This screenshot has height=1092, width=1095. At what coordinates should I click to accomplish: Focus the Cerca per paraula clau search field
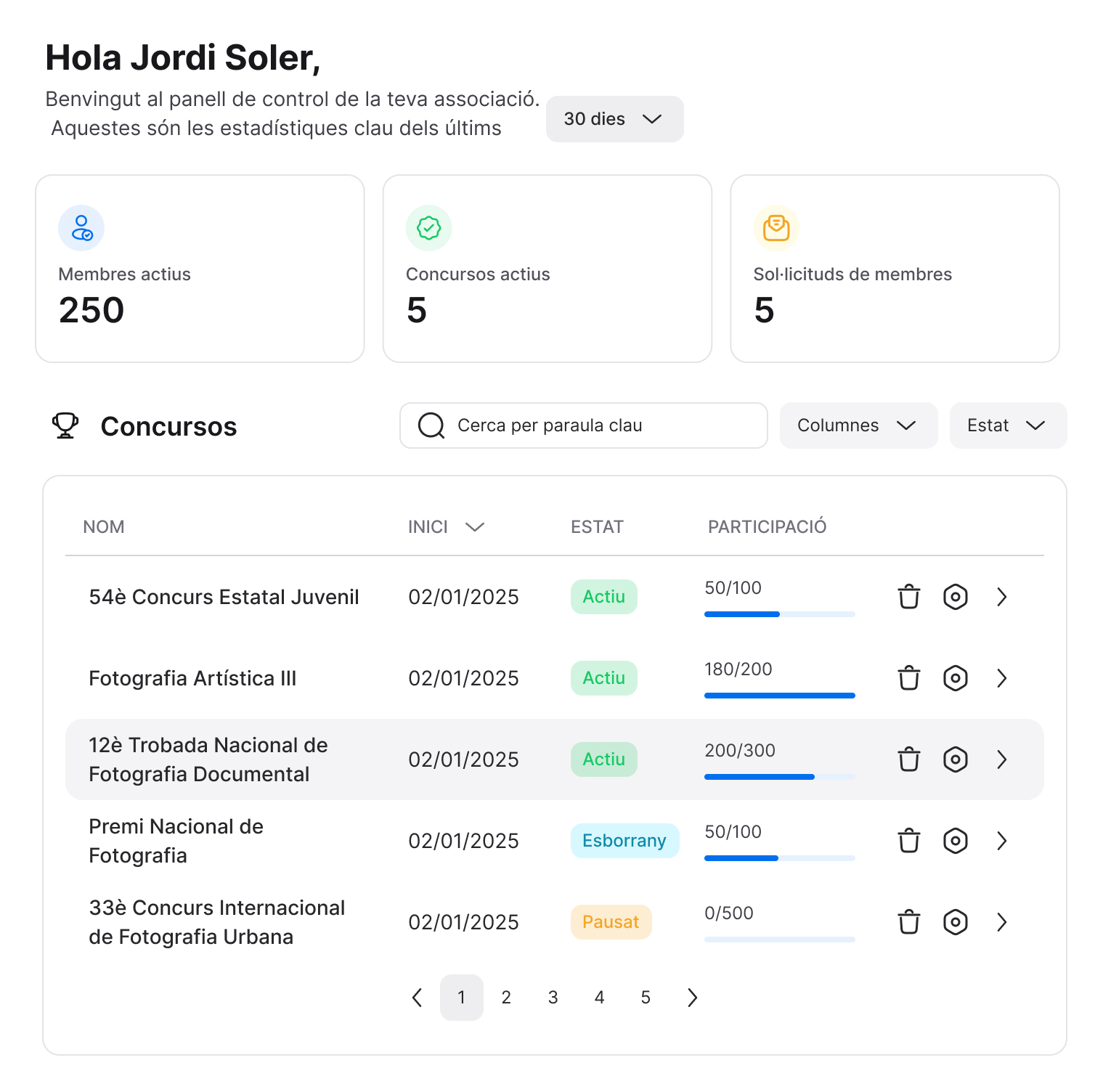pos(583,425)
